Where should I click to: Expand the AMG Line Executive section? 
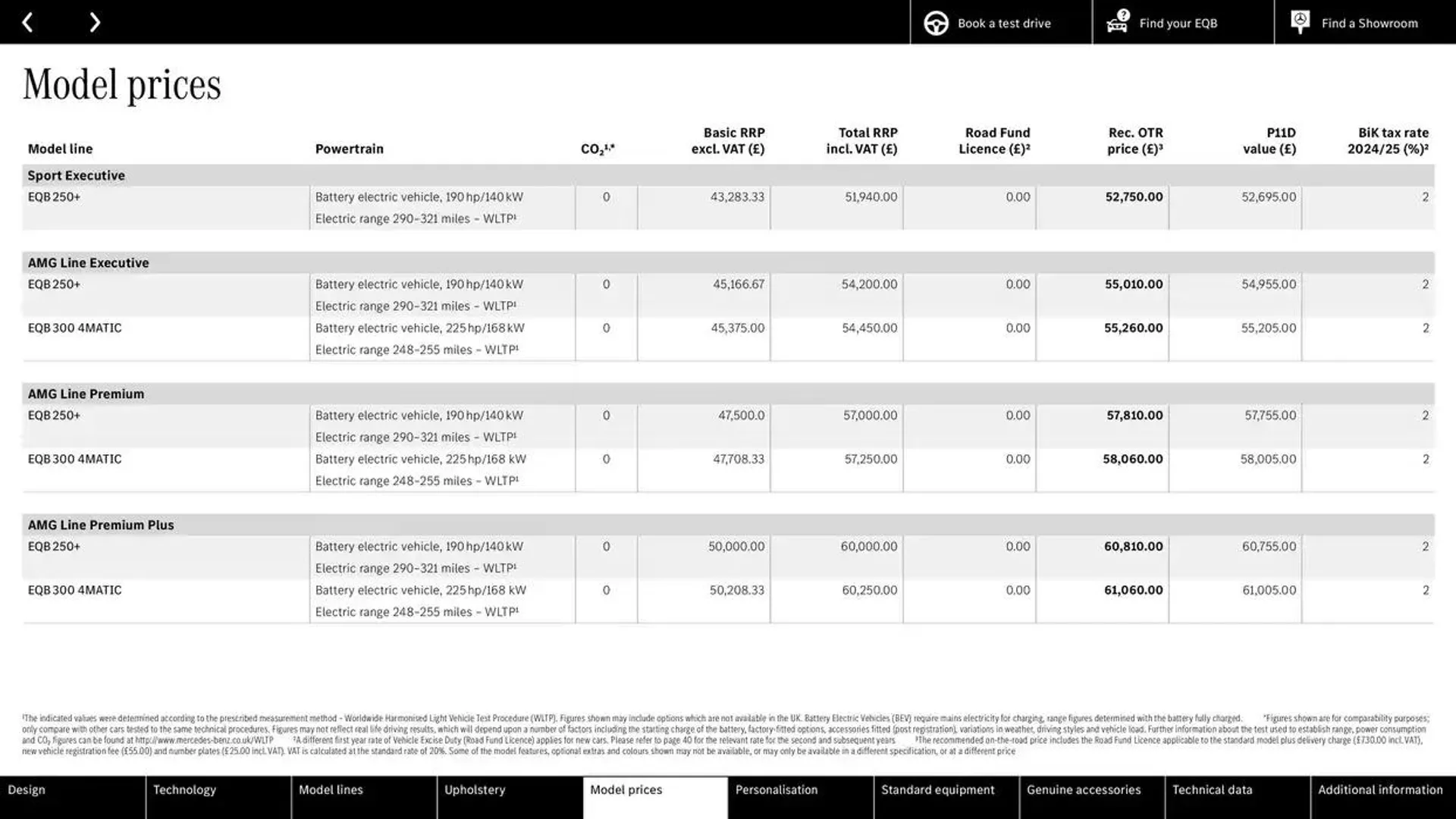click(x=88, y=262)
